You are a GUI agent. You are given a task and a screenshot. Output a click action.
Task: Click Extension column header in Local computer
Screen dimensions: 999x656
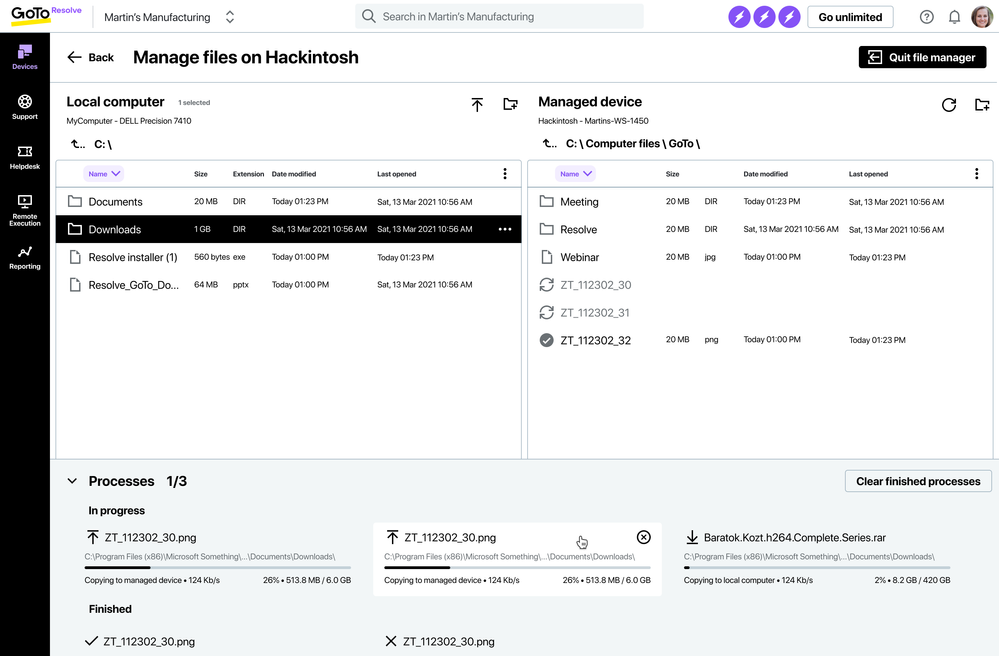tap(248, 174)
